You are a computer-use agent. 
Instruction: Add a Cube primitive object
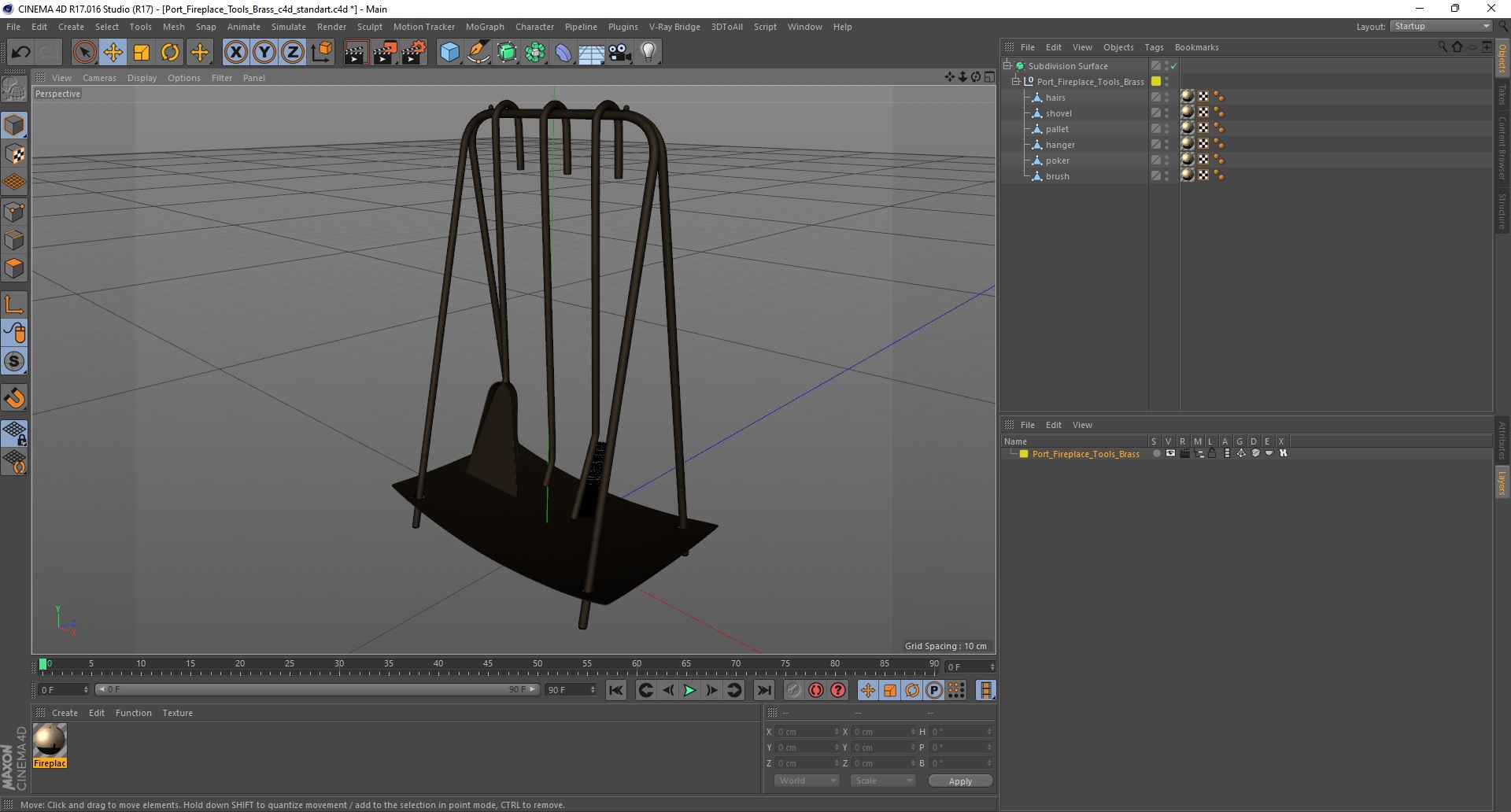click(449, 53)
